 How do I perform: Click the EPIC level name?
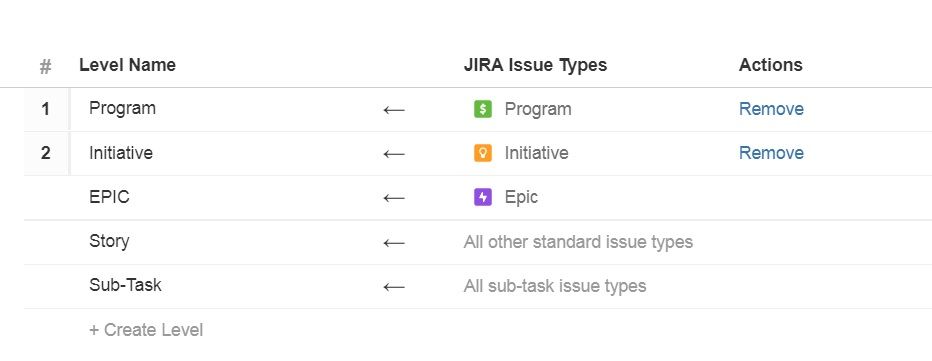(x=109, y=197)
